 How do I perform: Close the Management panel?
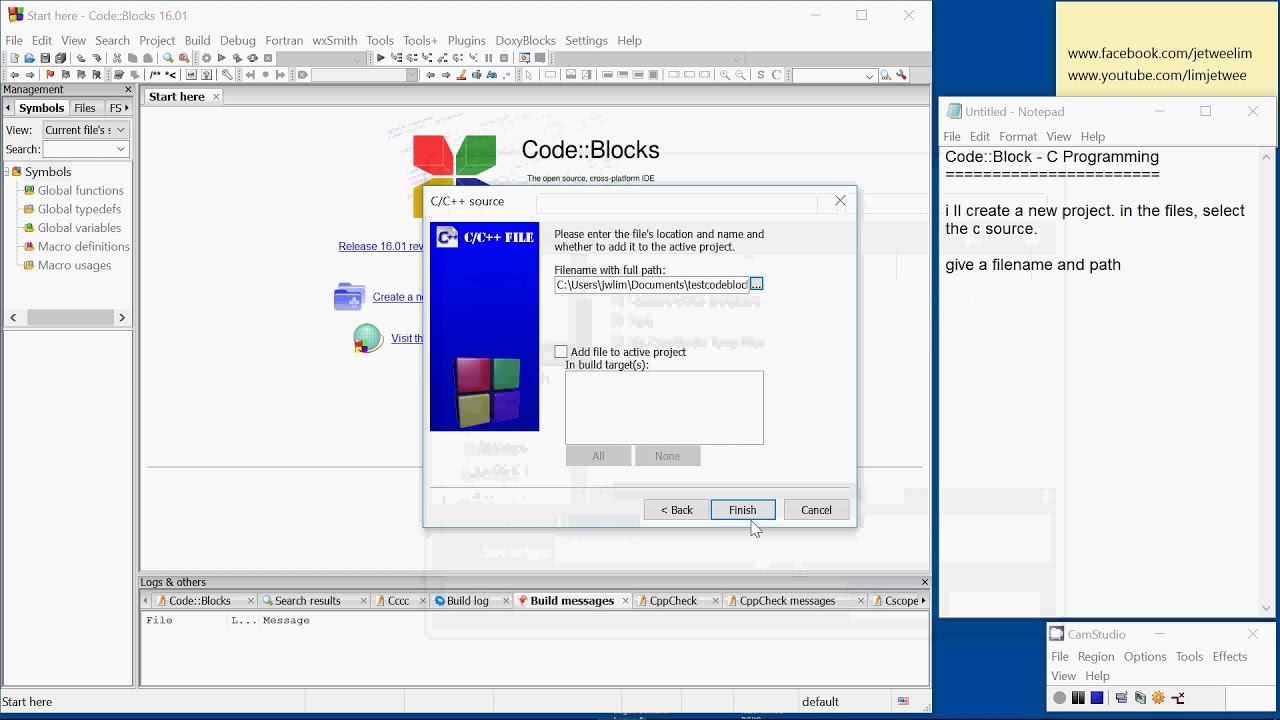pyautogui.click(x=127, y=90)
